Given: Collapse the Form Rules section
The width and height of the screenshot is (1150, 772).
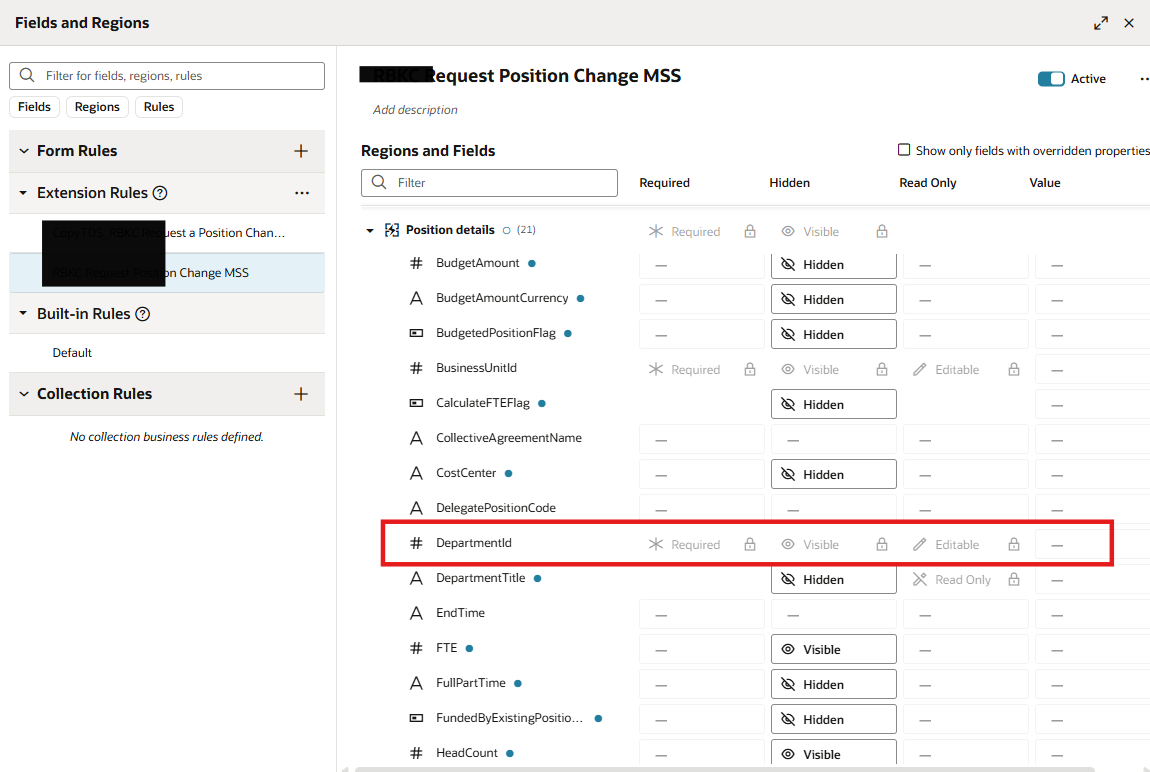Looking at the screenshot, I should pos(24,151).
